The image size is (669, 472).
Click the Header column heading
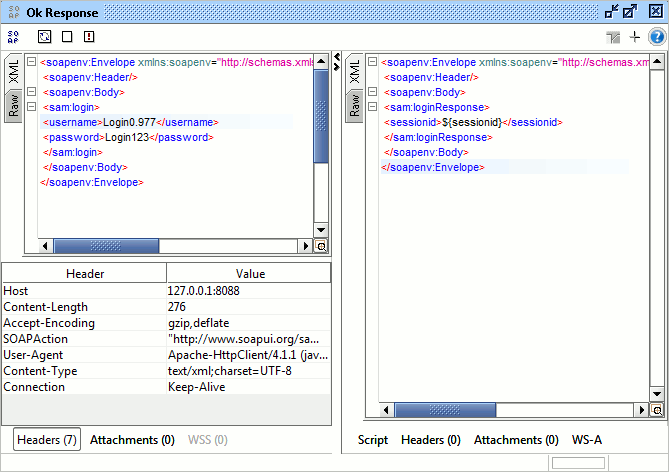[x=84, y=273]
